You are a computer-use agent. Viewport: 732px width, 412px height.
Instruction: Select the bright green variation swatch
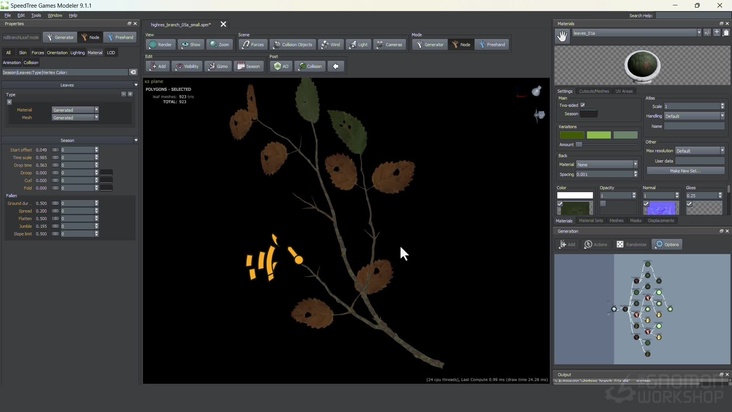pyautogui.click(x=598, y=135)
